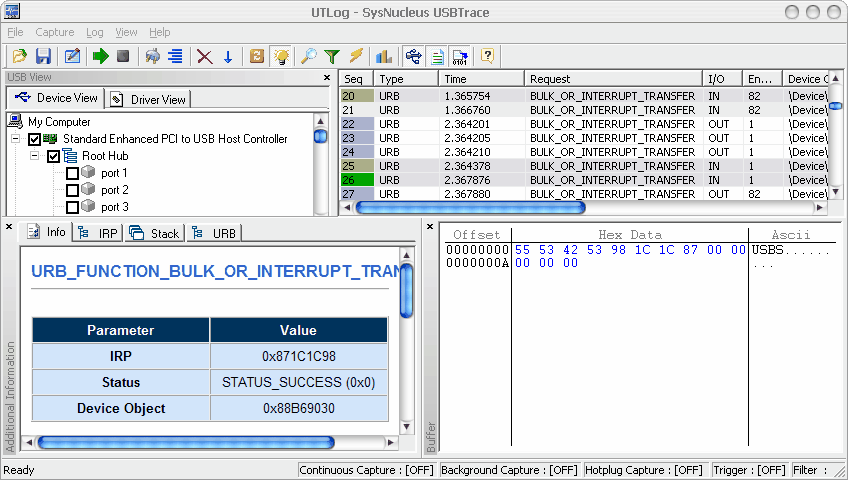Click the green Start Capture arrow
This screenshot has height=480, width=848.
[100, 56]
